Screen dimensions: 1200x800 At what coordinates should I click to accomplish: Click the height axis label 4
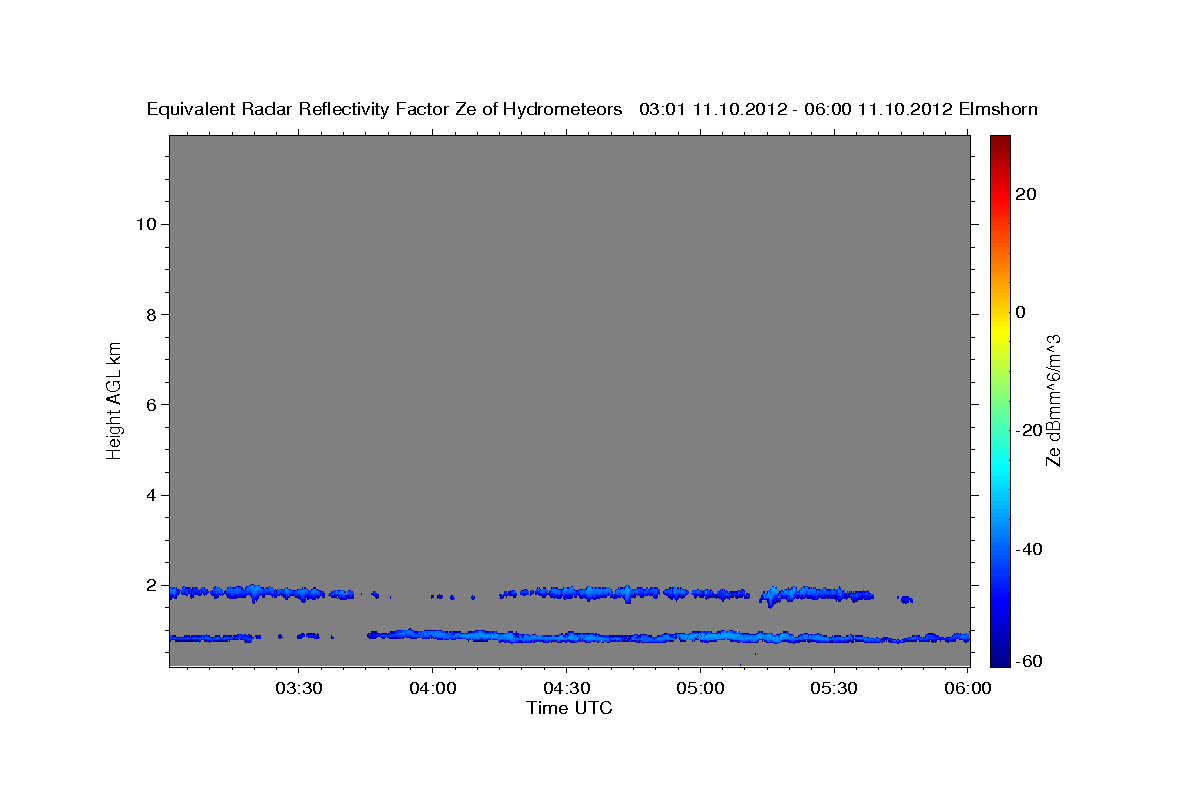point(151,495)
